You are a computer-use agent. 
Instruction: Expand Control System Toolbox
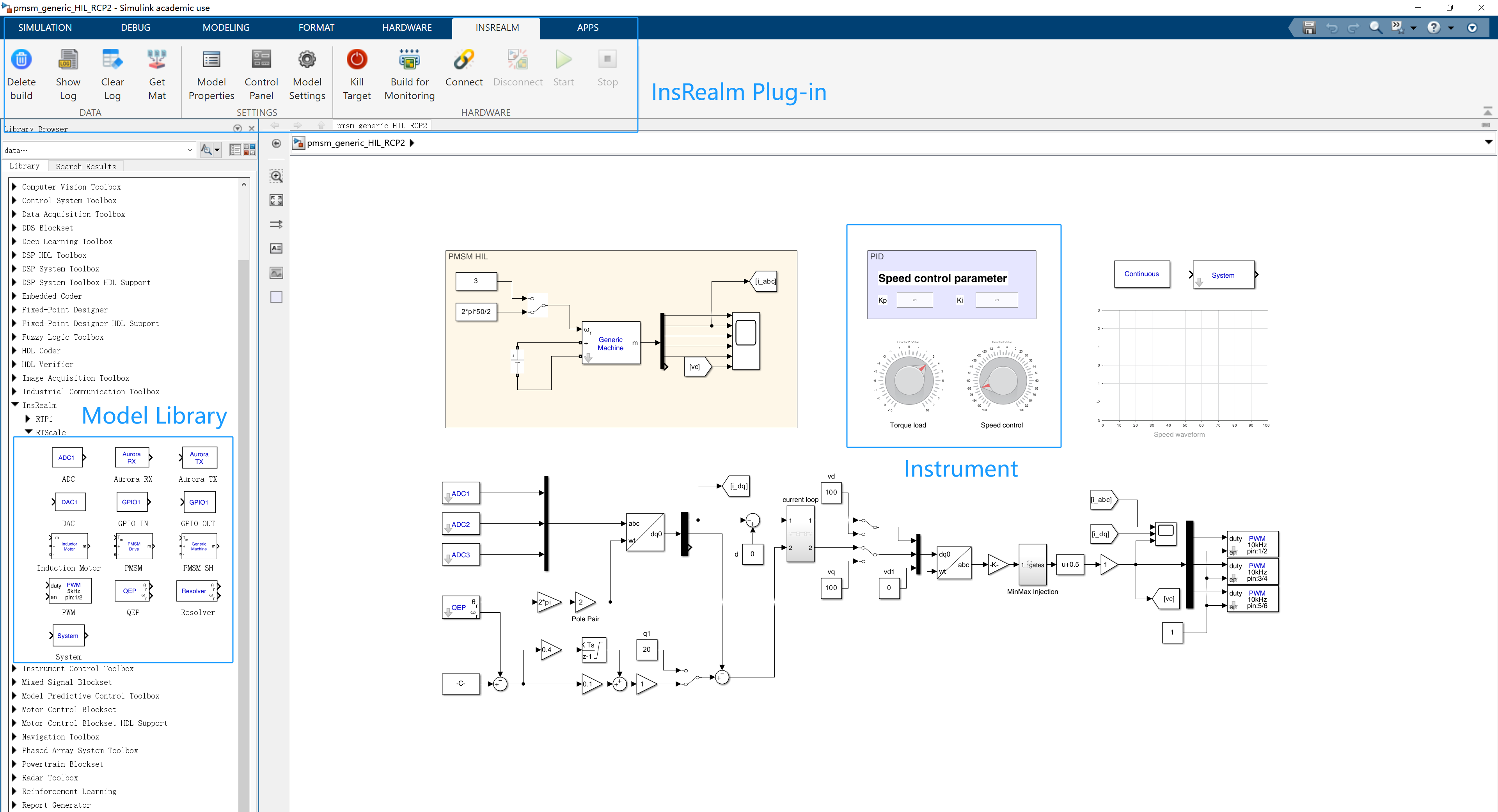(14, 200)
